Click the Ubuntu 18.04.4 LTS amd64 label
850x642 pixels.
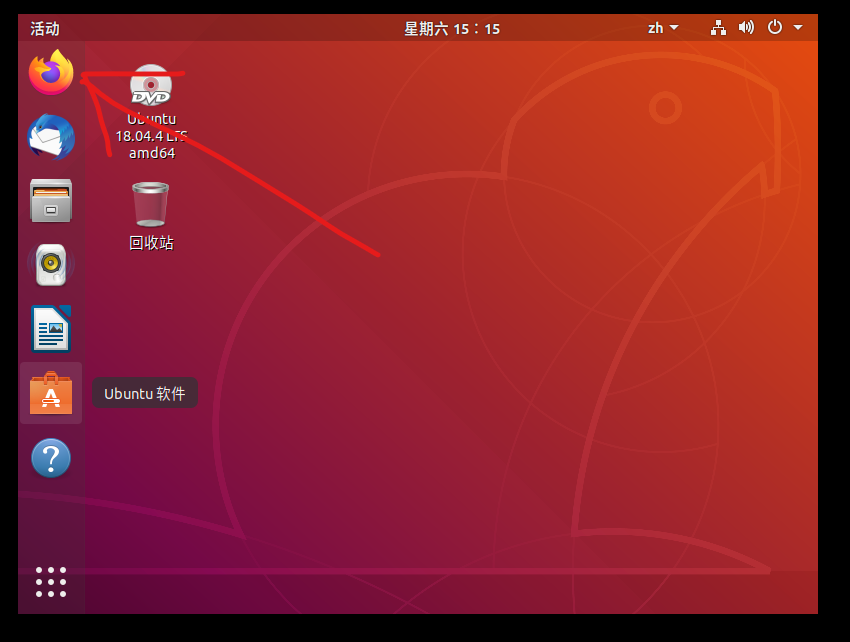[151, 136]
